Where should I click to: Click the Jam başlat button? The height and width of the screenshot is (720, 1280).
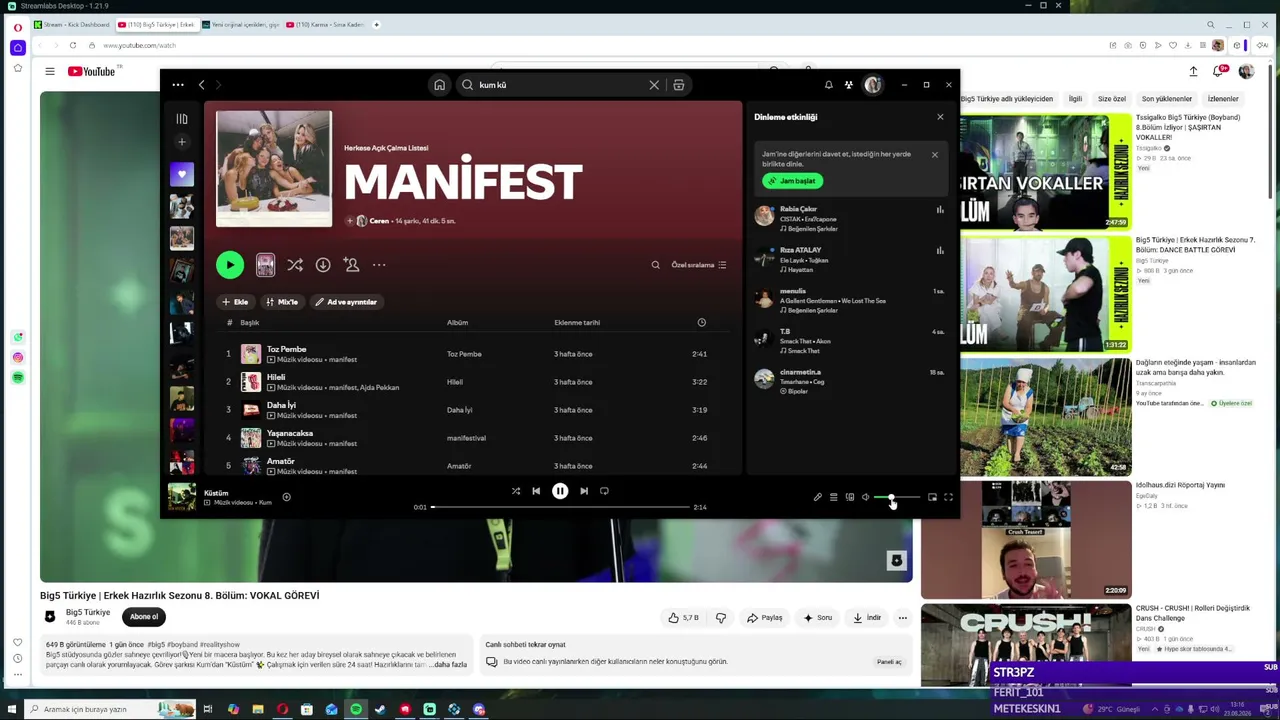point(792,181)
